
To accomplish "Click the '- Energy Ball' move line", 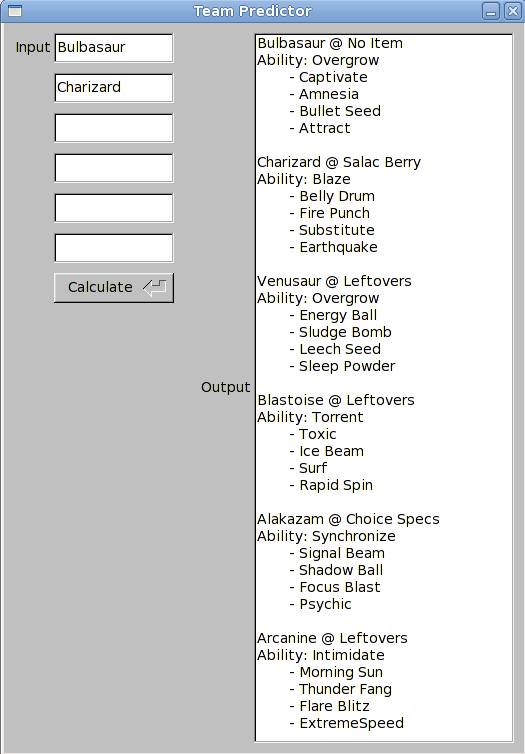I will point(333,315).
